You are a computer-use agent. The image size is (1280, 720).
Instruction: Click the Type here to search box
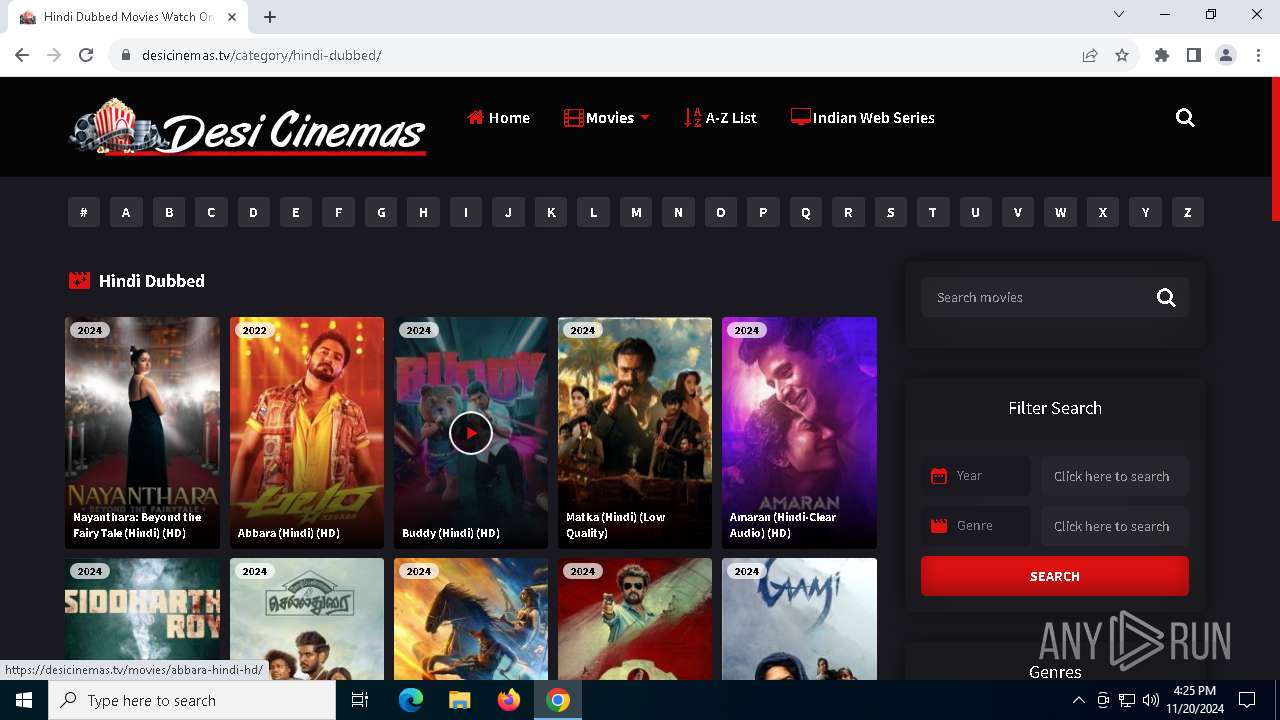coord(192,700)
